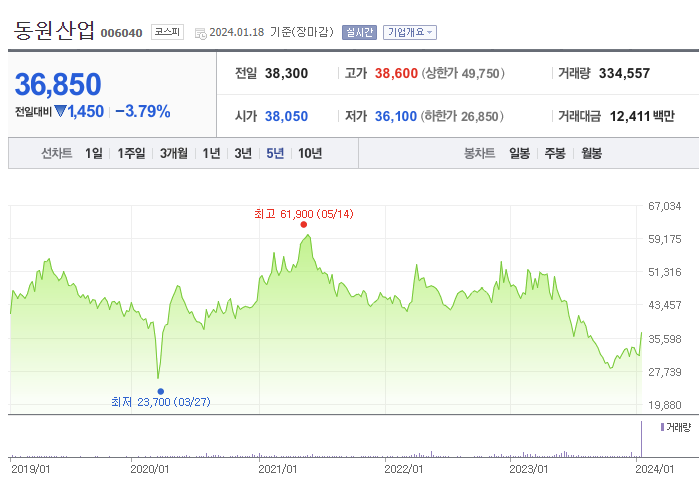Click the 2024.01.18 기준(장마감) date text
The image size is (699, 487).
pos(271,32)
